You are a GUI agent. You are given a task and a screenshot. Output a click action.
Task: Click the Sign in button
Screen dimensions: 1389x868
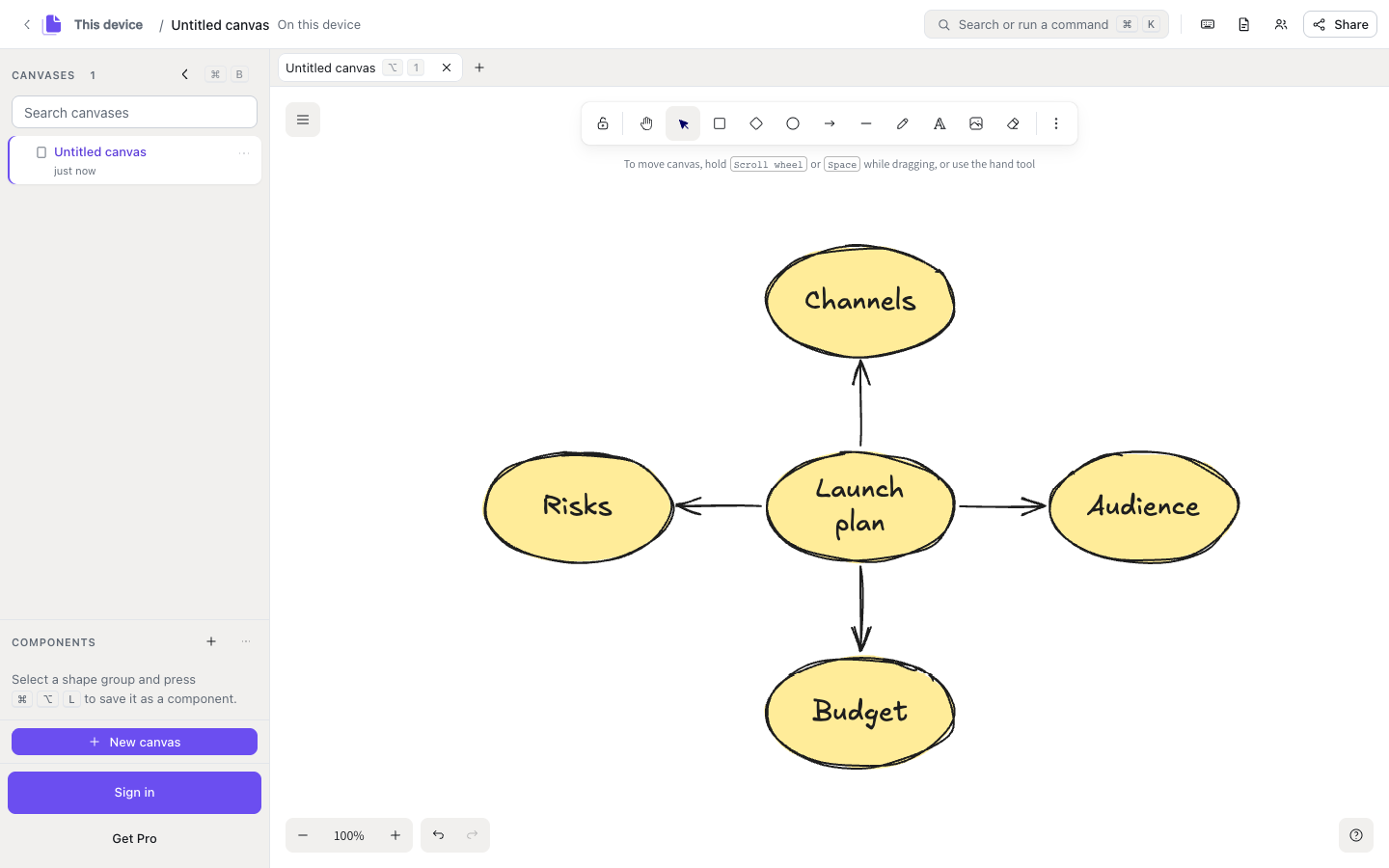click(134, 793)
